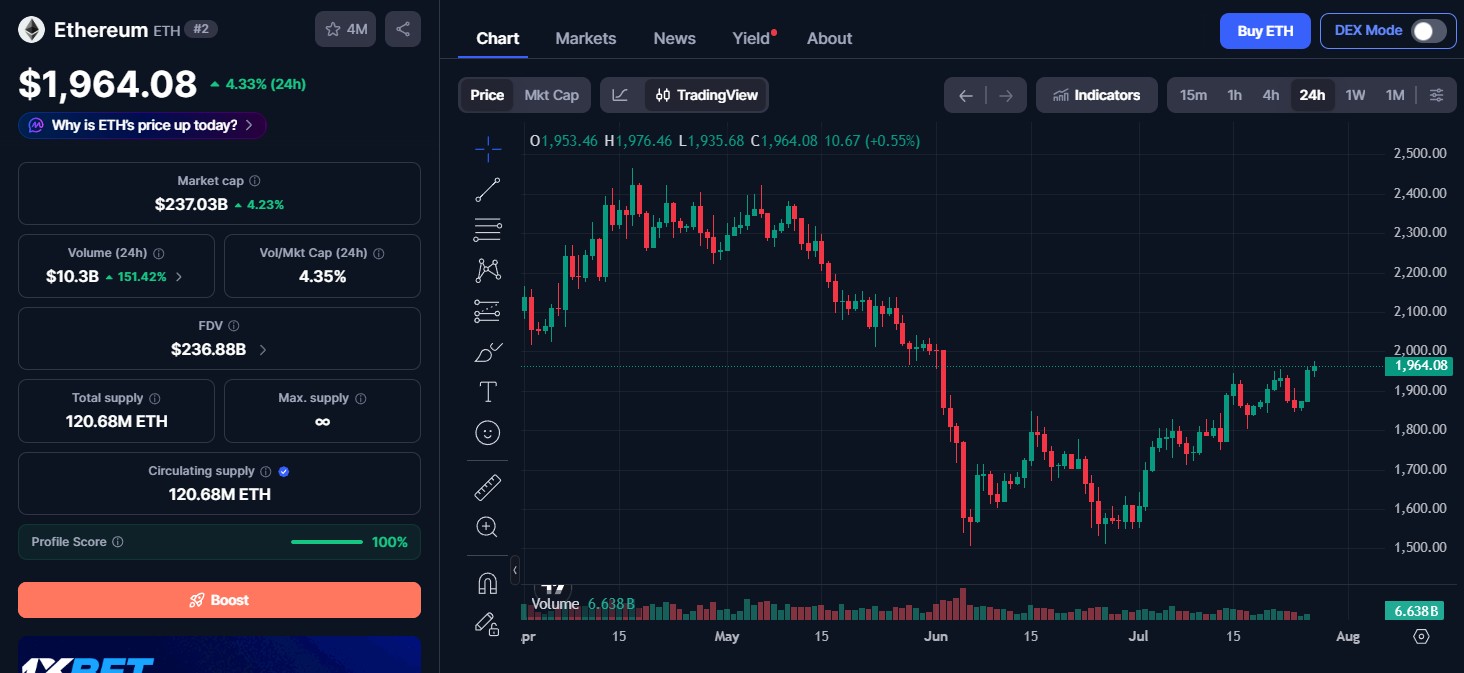
Task: Open Vol/Mkt Cap (24h) info icon
Action: pos(379,254)
